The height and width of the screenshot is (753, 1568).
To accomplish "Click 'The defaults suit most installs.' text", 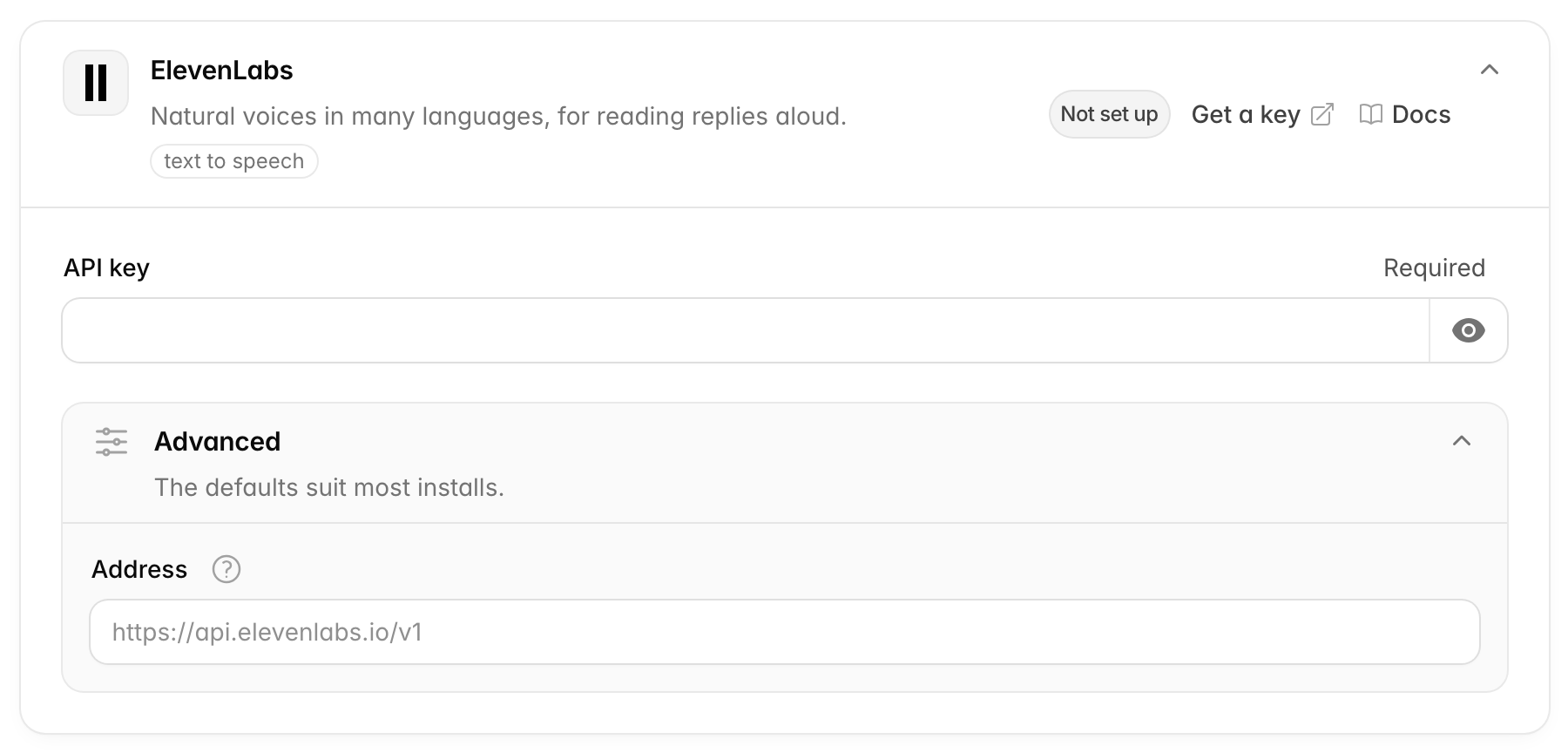I will pyautogui.click(x=329, y=487).
